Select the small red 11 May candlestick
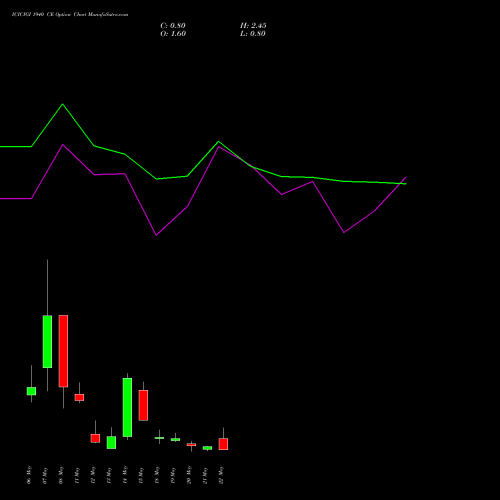Viewport: 500px width, 500px height. click(x=79, y=397)
